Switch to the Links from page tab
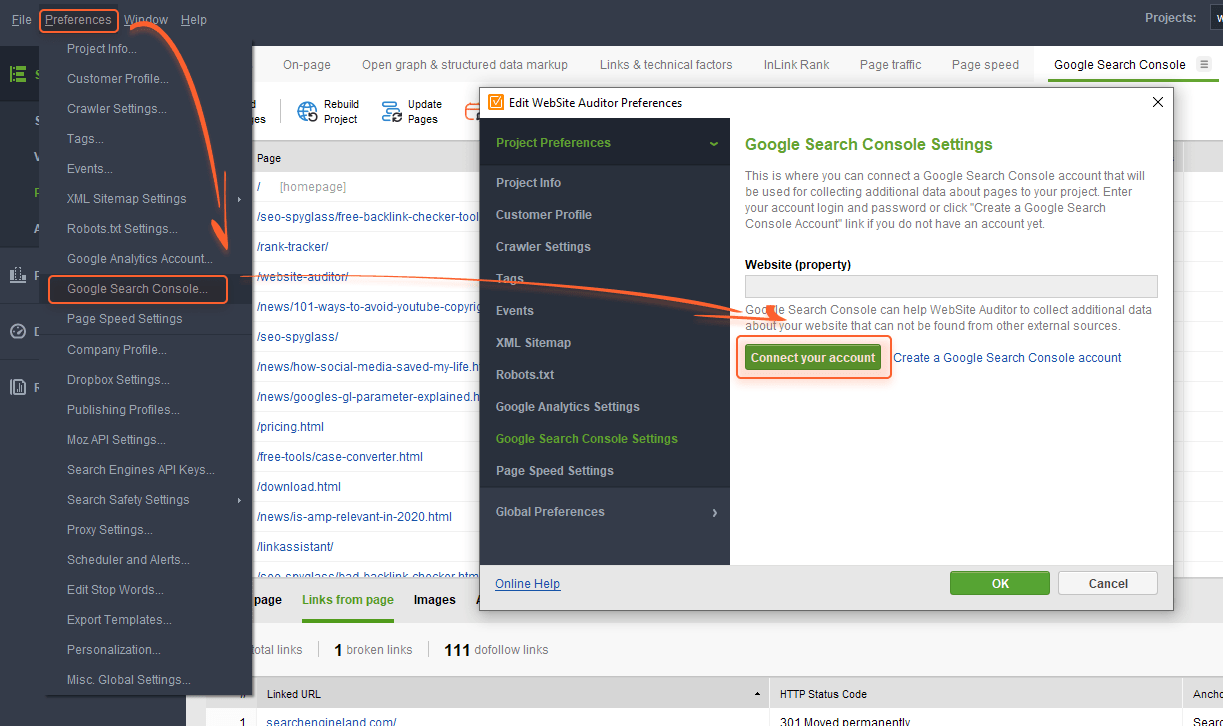1223x726 pixels. [x=348, y=600]
